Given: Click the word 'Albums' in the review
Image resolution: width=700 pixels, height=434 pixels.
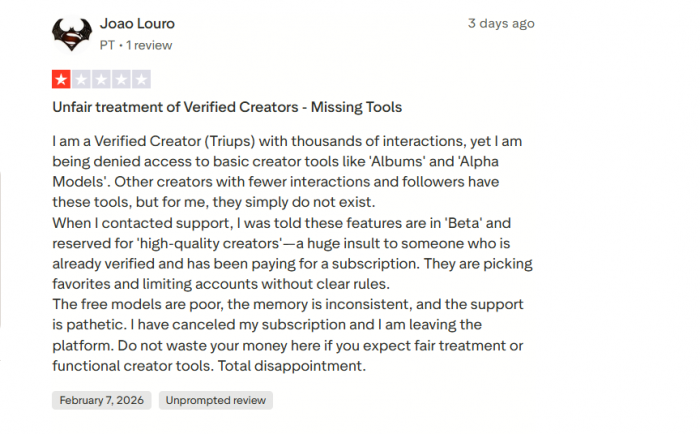Looking at the screenshot, I should tap(431, 162).
